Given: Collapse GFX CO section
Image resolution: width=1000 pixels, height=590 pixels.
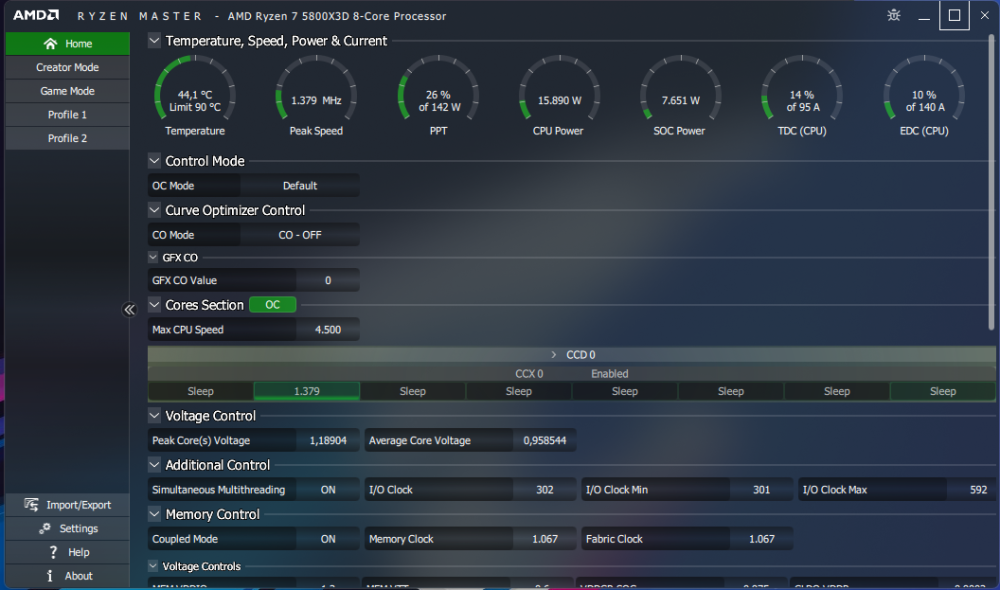Looking at the screenshot, I should click(x=153, y=257).
